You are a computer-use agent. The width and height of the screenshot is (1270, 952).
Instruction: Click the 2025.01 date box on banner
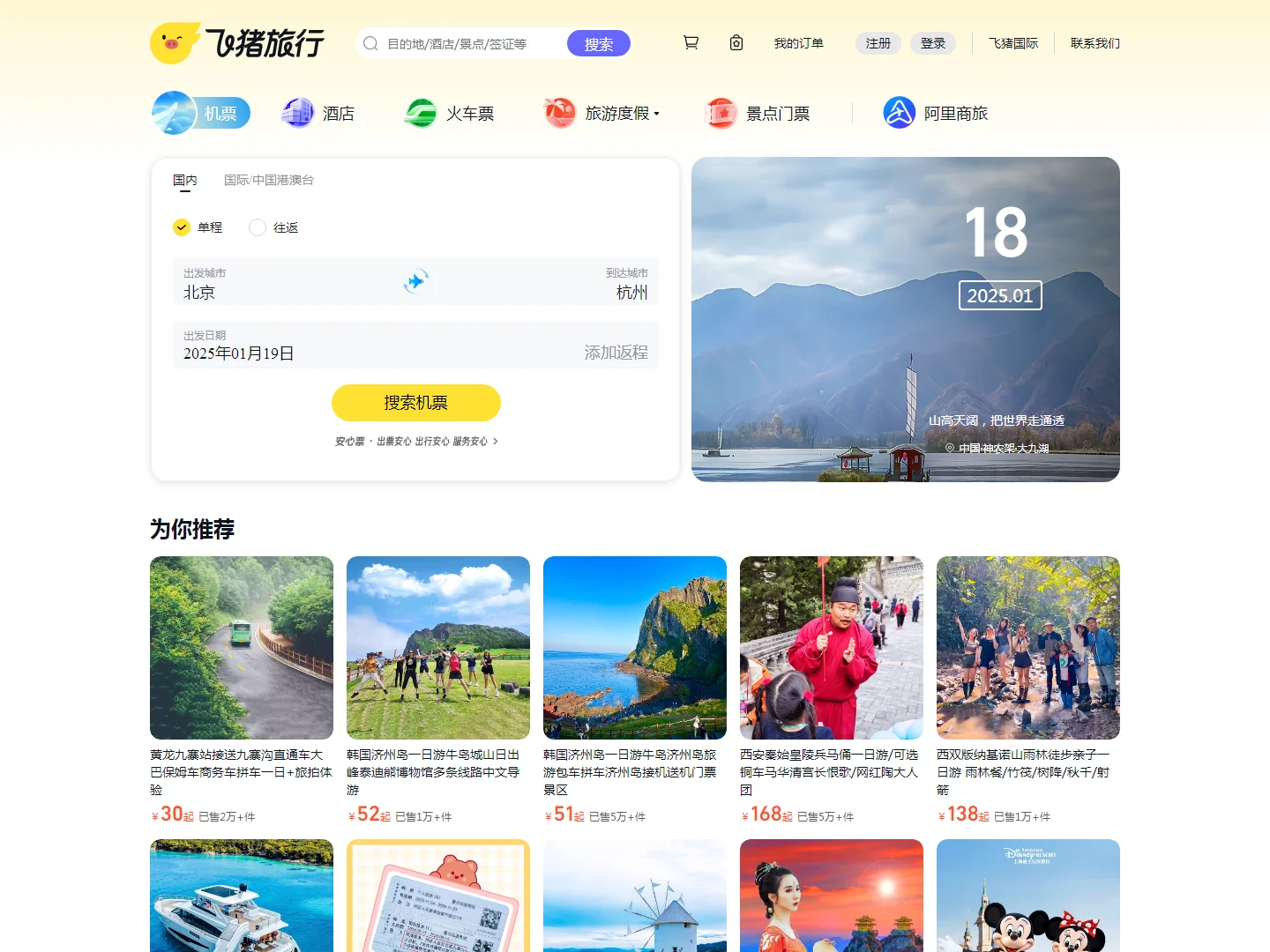pyautogui.click(x=1000, y=295)
